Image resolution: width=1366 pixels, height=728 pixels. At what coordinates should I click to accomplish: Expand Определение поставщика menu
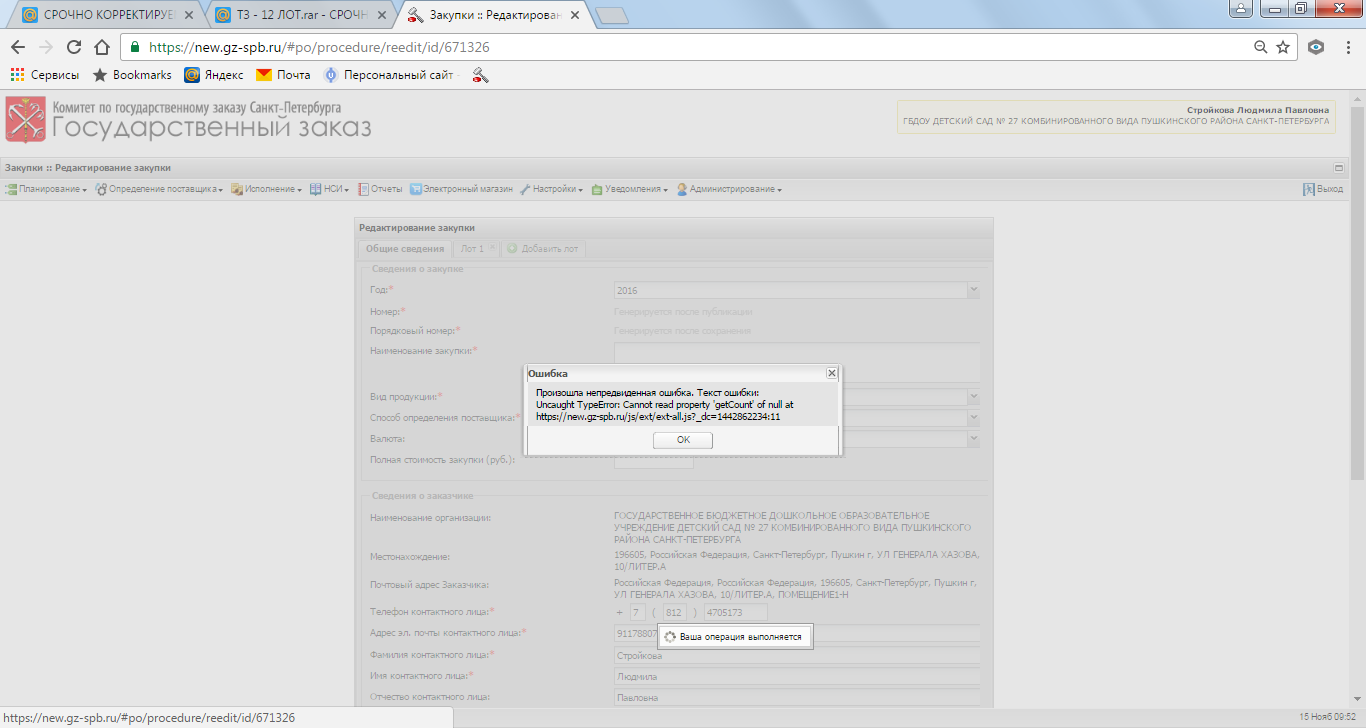[x=159, y=189]
